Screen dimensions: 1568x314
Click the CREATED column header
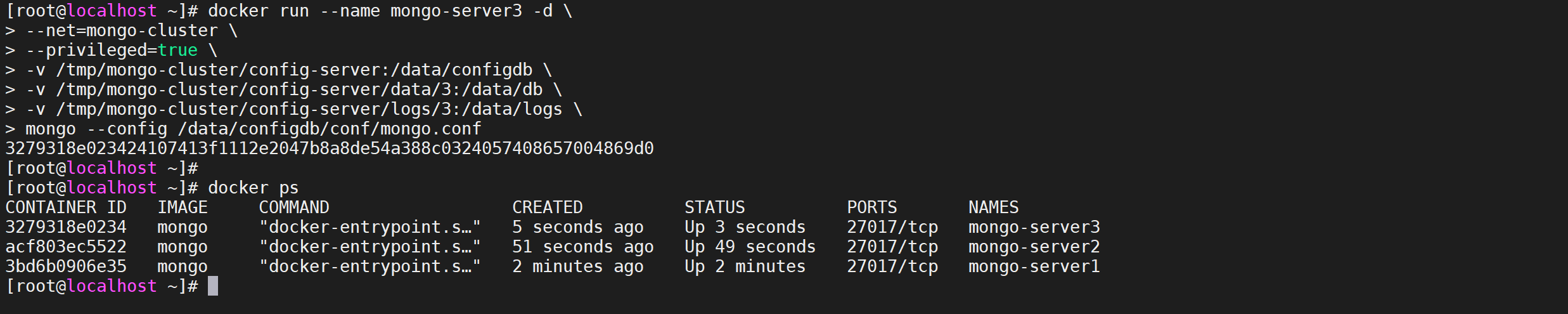coord(547,207)
